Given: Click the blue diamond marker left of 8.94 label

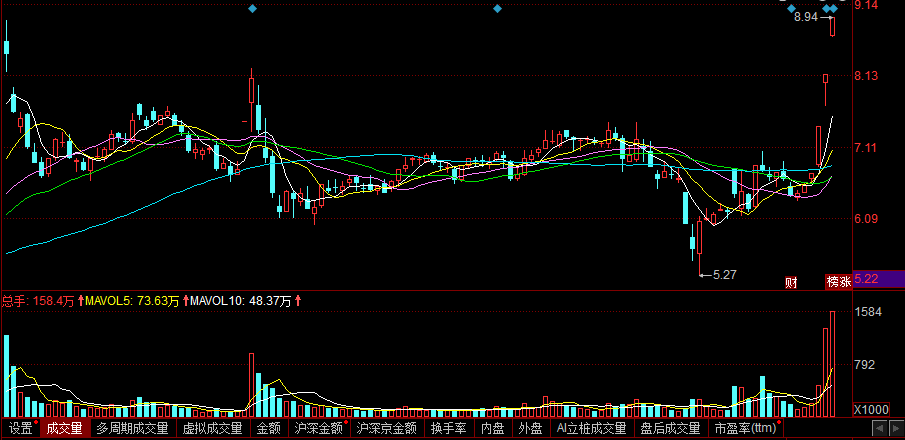Looking at the screenshot, I should [791, 9].
